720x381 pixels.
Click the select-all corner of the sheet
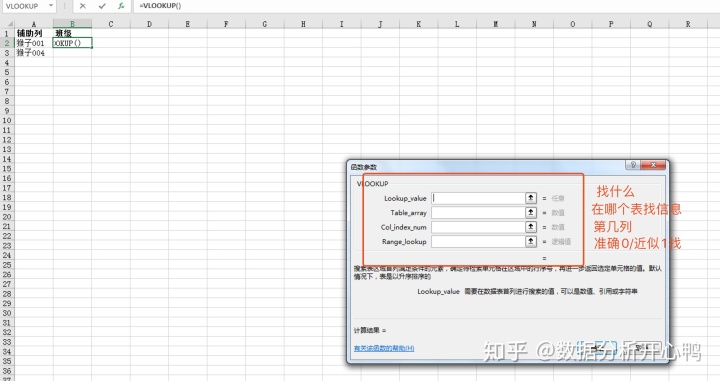pos(7,23)
